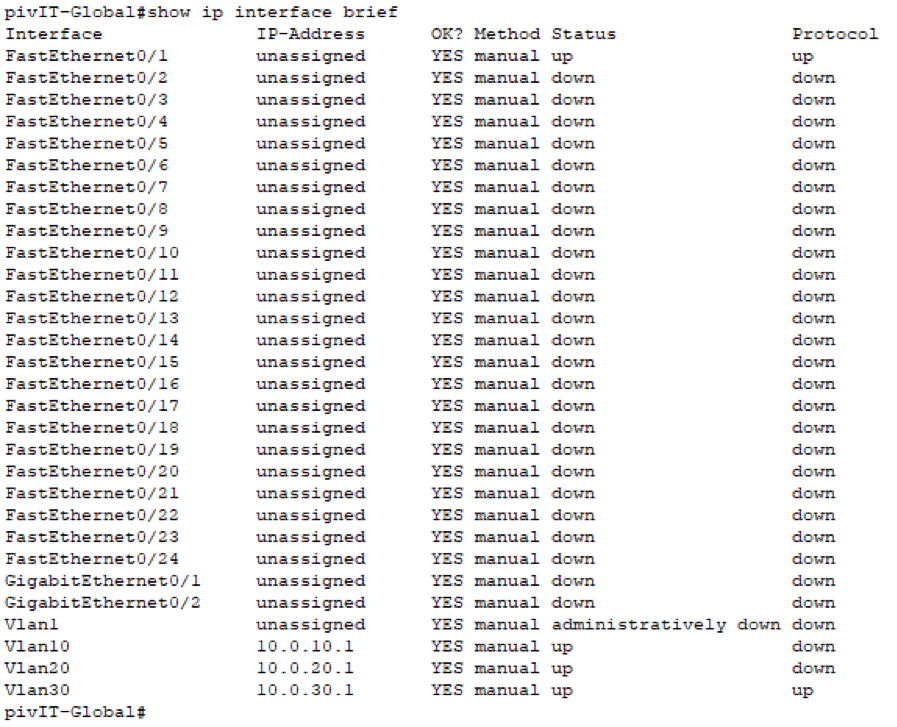The image size is (897, 727).
Task: Click the IP address 10.0.10.1
Action: (305, 647)
